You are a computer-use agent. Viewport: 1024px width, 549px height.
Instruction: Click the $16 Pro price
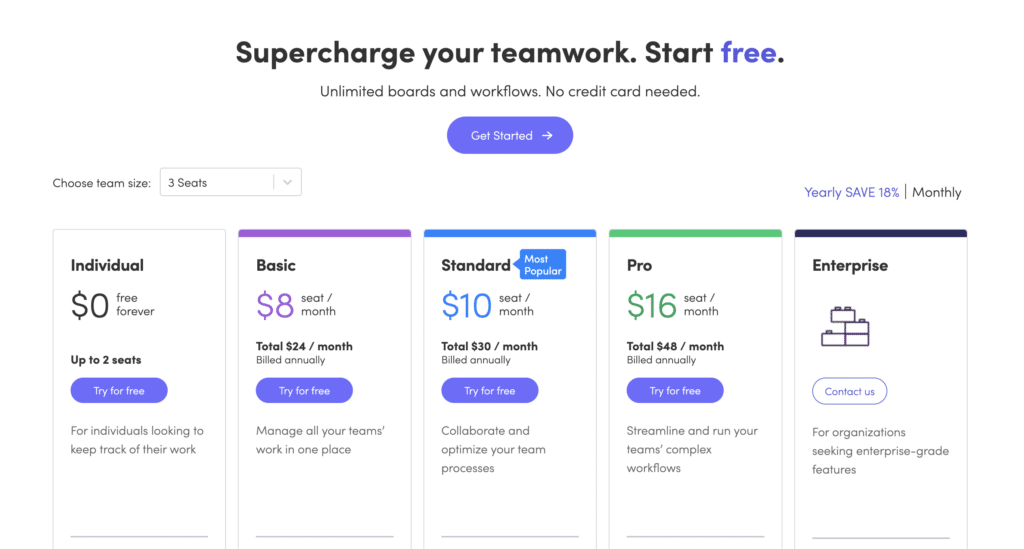tap(652, 306)
